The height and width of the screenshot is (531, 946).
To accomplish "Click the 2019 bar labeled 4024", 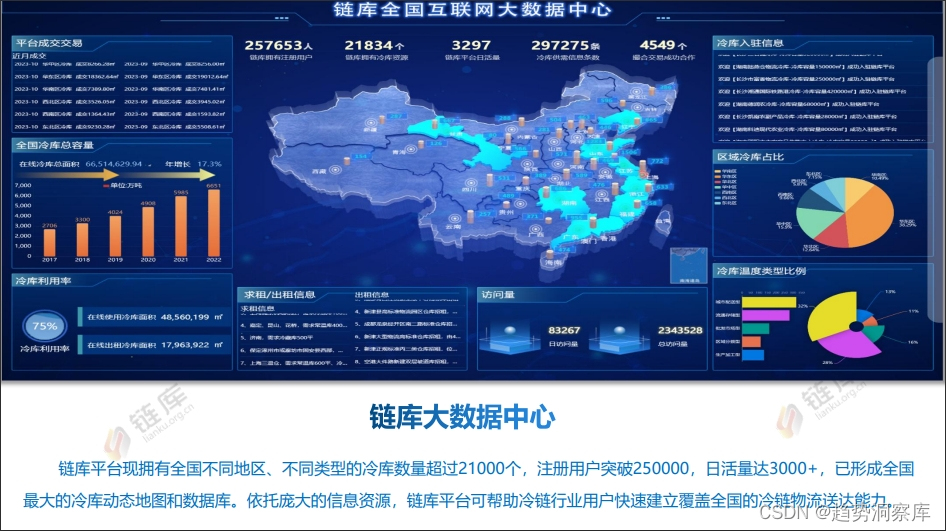I will [115, 235].
